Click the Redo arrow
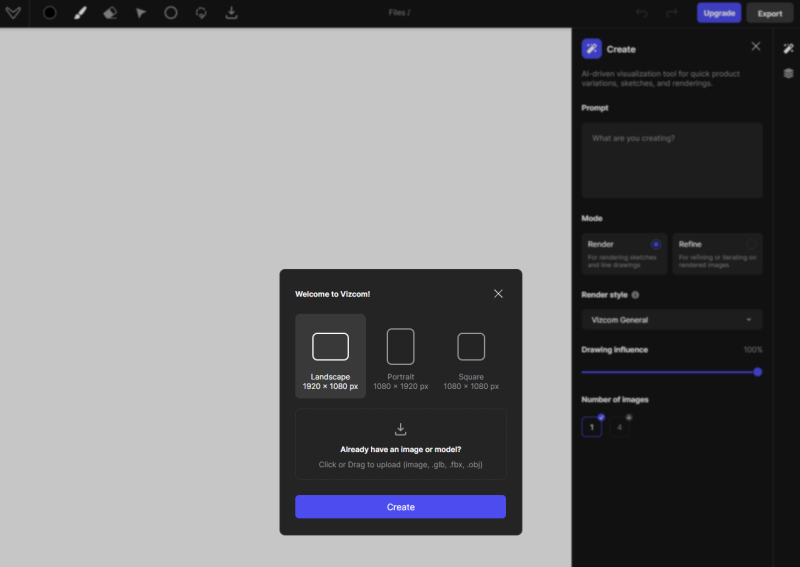Image resolution: width=800 pixels, height=567 pixels. coord(672,13)
